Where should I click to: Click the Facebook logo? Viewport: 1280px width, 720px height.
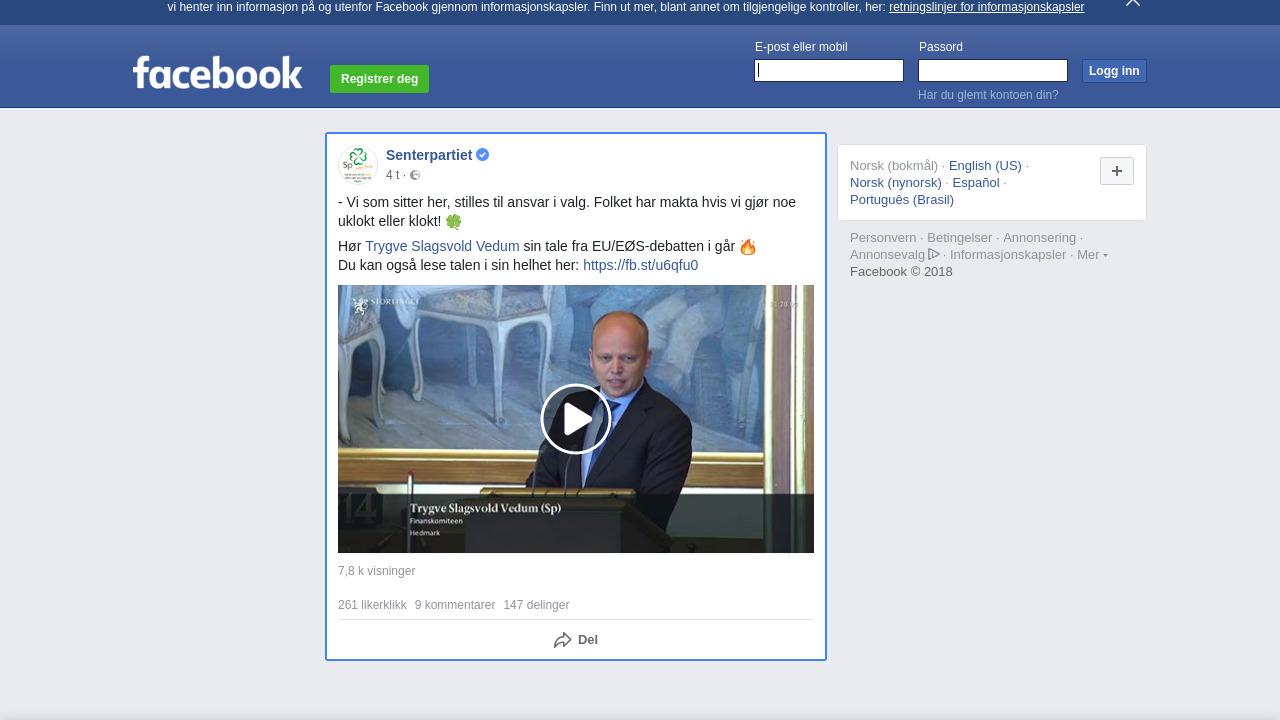(217, 73)
